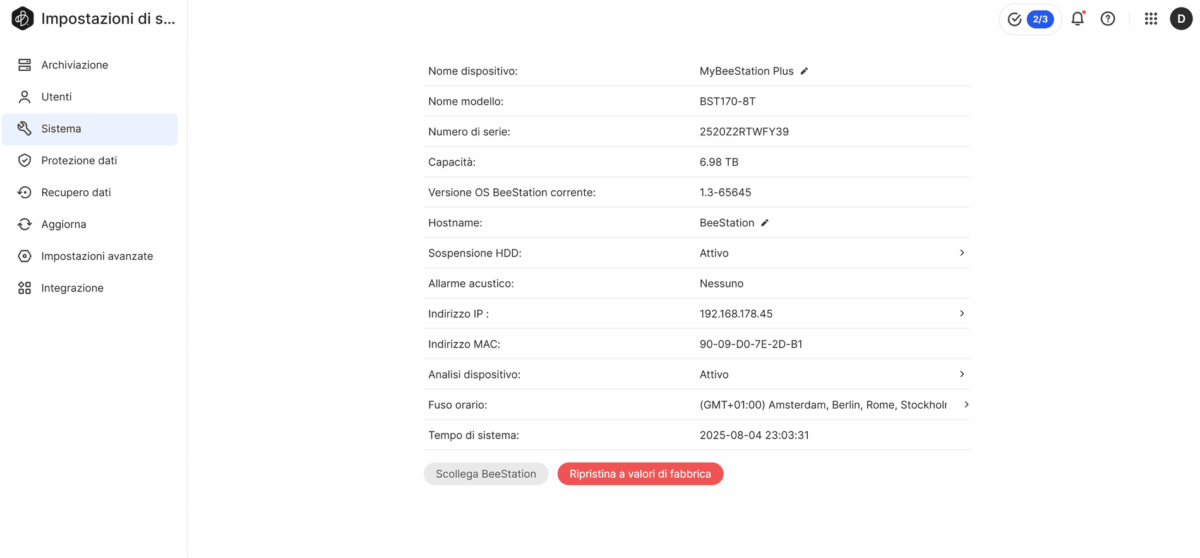
Task: Click Ripristina a valori di fabbrica
Action: coord(640,474)
